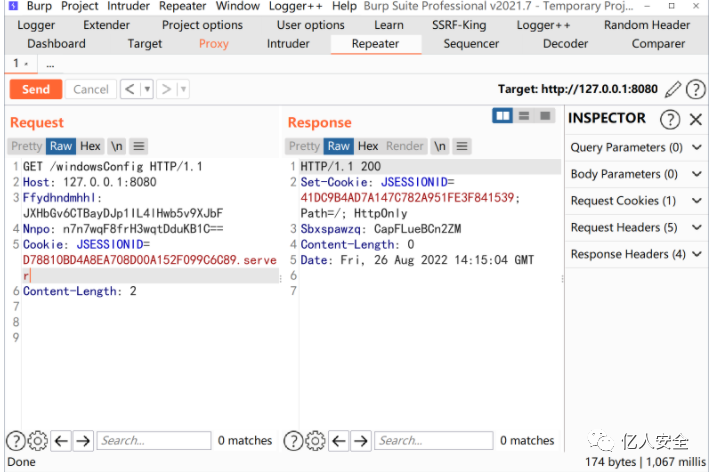Viewport: 711px width, 472px height.
Task: Open the User options tab
Action: [x=311, y=25]
